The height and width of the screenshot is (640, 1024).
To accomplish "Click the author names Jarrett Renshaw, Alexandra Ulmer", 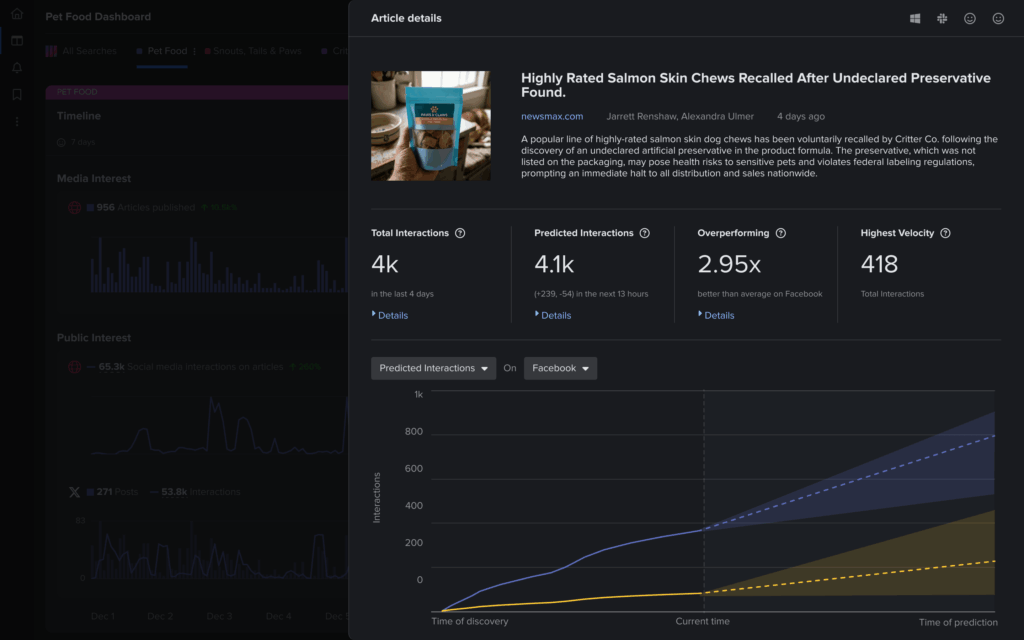I will [x=680, y=116].
